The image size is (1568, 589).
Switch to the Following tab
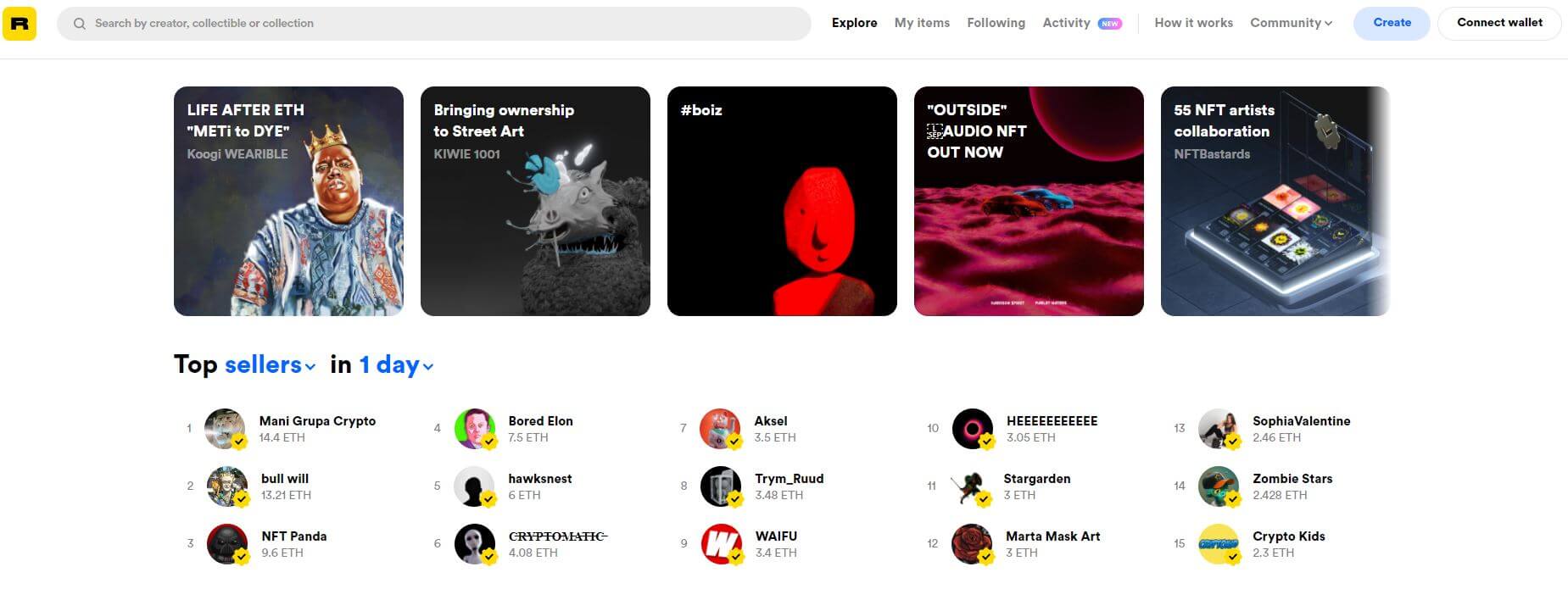[x=996, y=23]
